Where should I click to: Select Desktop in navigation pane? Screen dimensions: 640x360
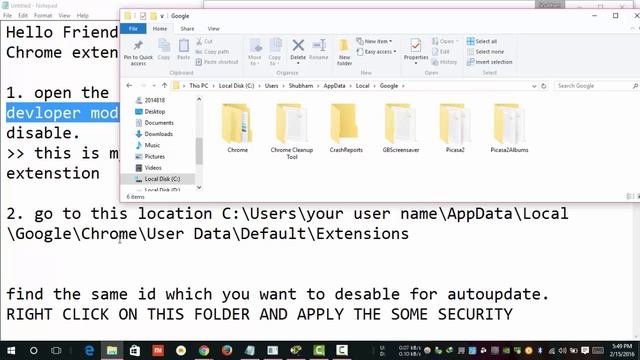155,111
